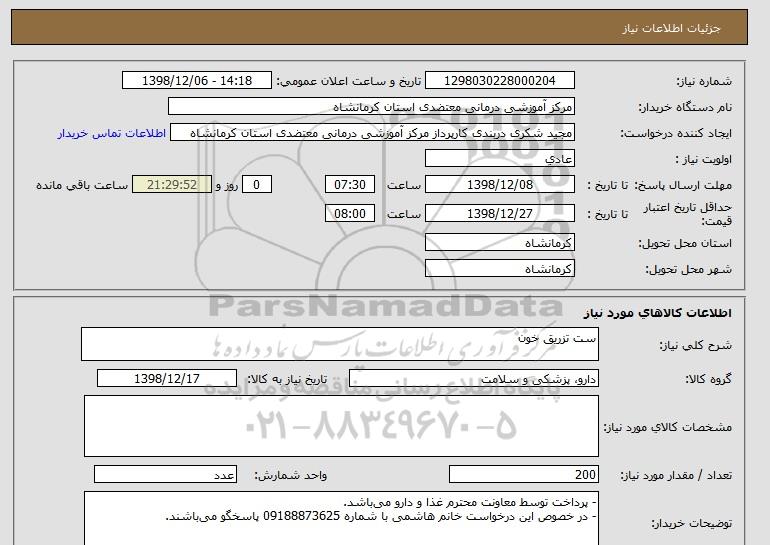The image size is (770, 545).
Task: Select the validity time field 08:00
Action: click(350, 214)
